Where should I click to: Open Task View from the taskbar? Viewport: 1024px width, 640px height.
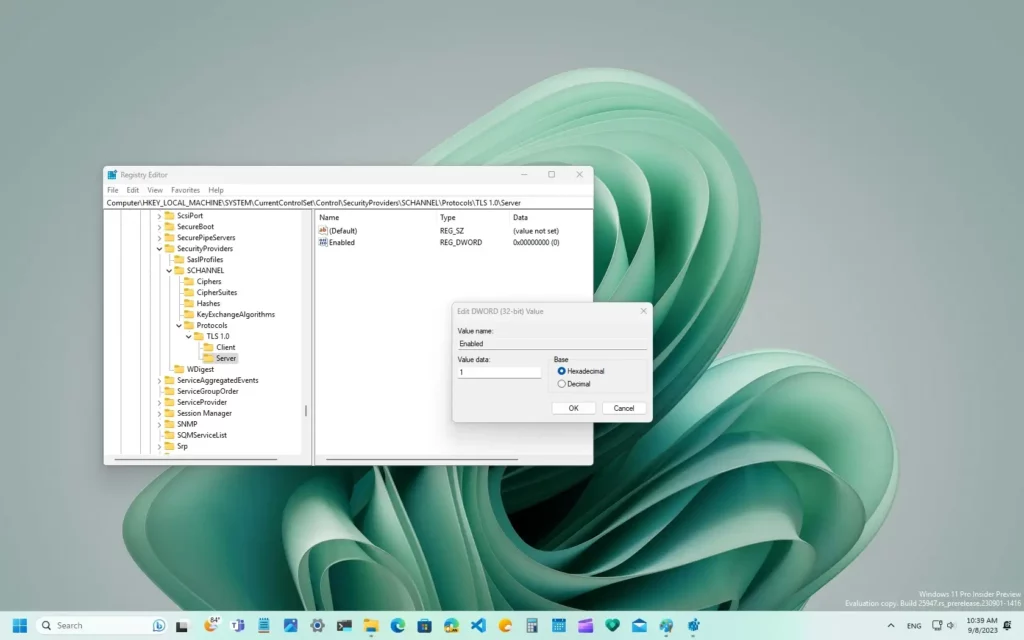(182, 626)
